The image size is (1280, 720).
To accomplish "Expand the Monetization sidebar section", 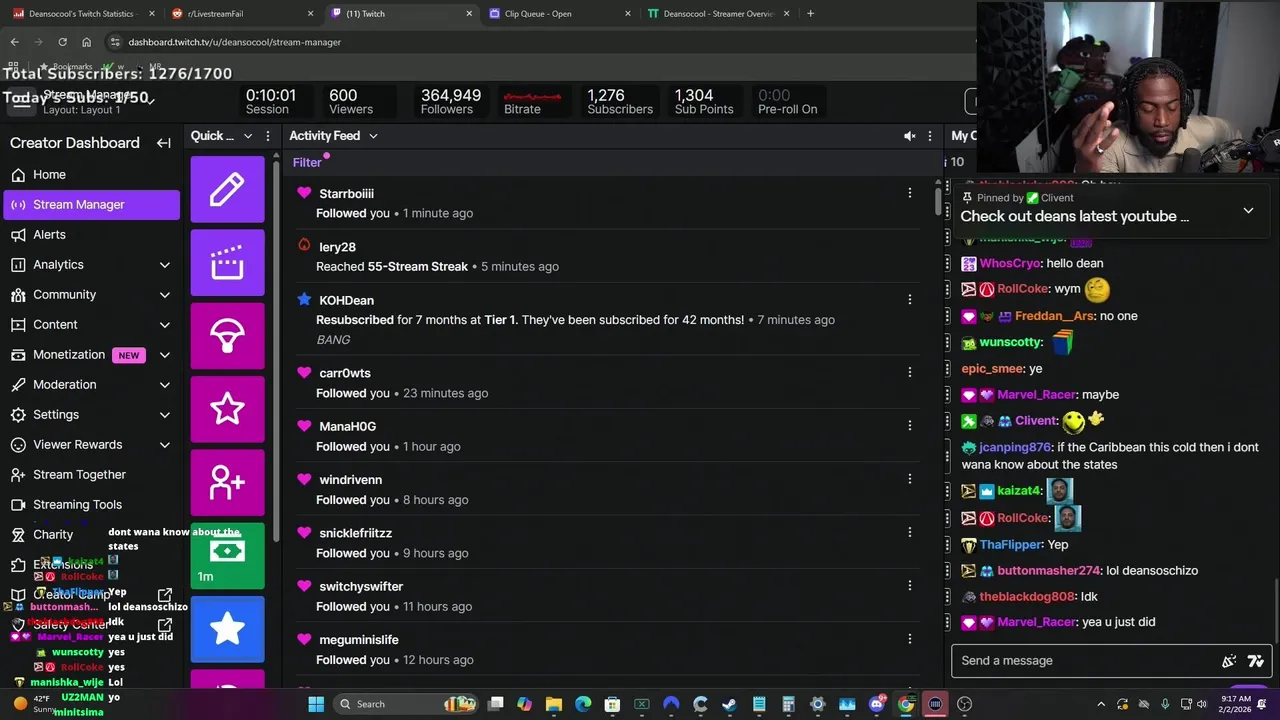I will [165, 355].
